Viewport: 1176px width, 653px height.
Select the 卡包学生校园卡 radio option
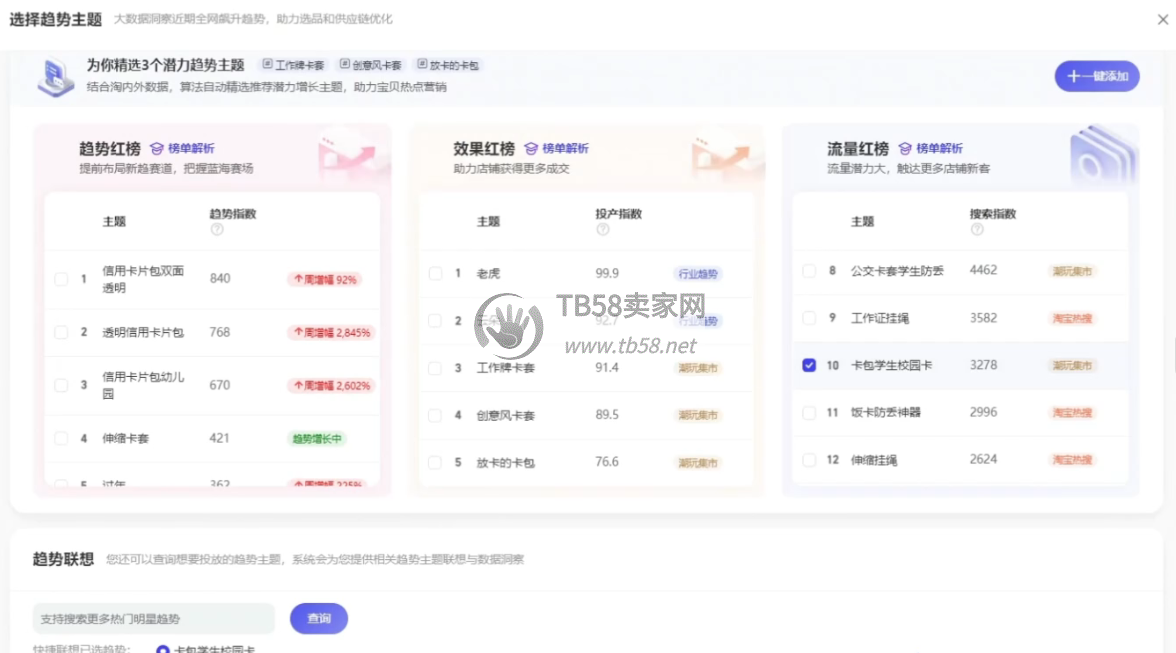pos(163,649)
